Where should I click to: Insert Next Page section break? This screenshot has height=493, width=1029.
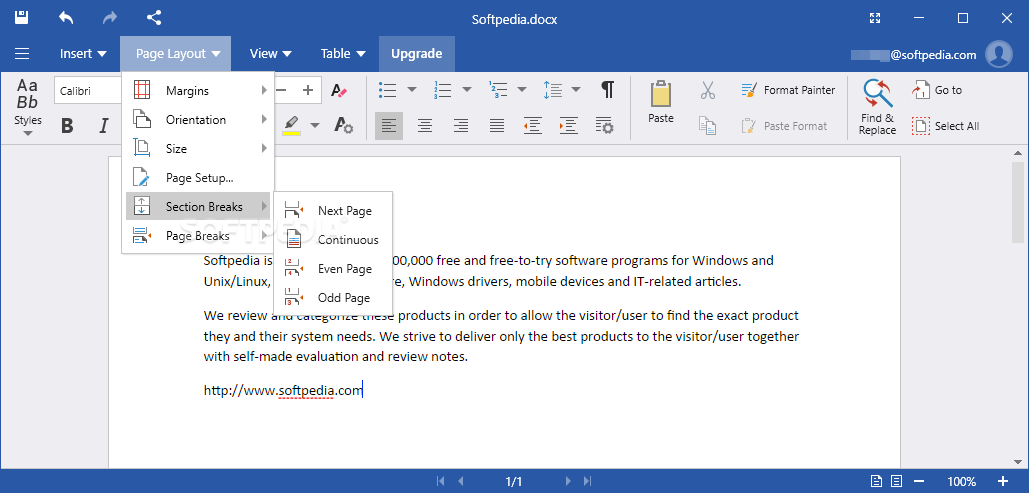[x=333, y=211]
